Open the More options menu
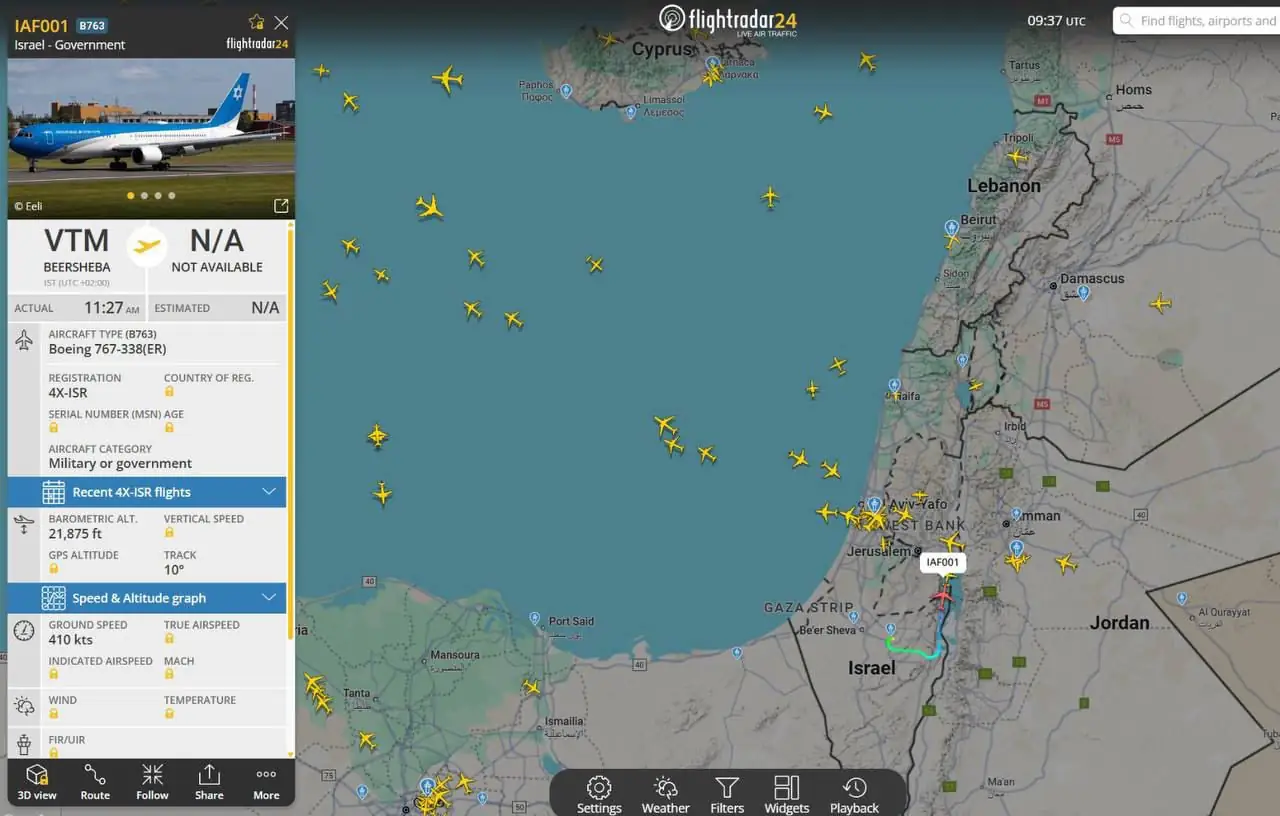Viewport: 1280px width, 816px height. (x=266, y=782)
